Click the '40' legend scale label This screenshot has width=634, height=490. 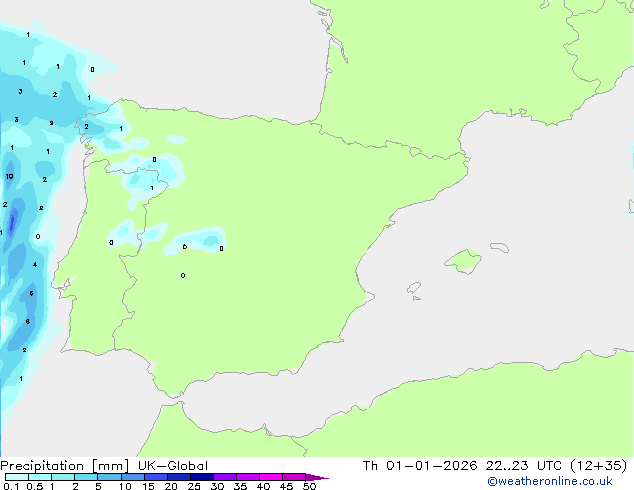coord(263,486)
